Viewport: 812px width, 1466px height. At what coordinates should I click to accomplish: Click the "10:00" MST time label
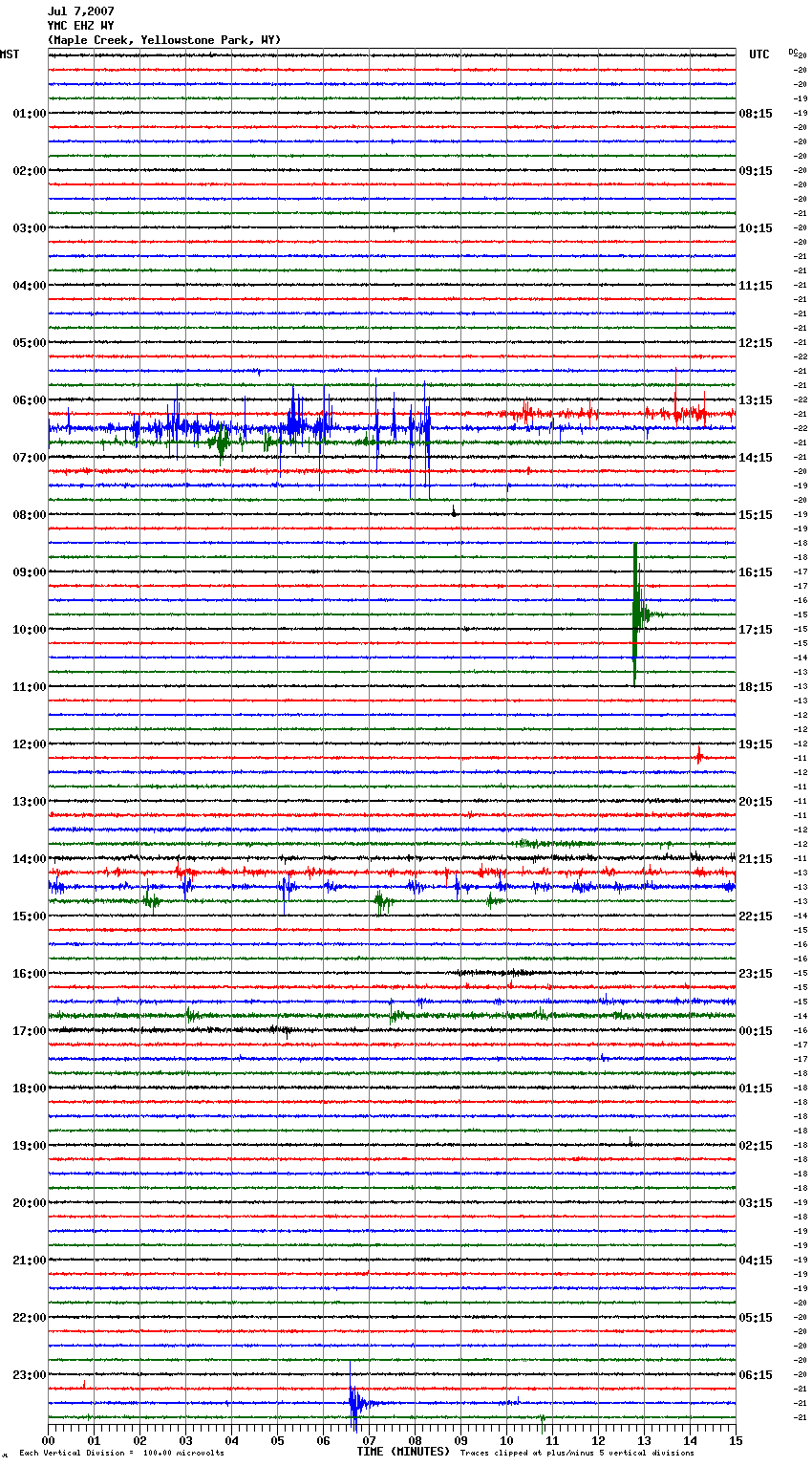pos(30,630)
